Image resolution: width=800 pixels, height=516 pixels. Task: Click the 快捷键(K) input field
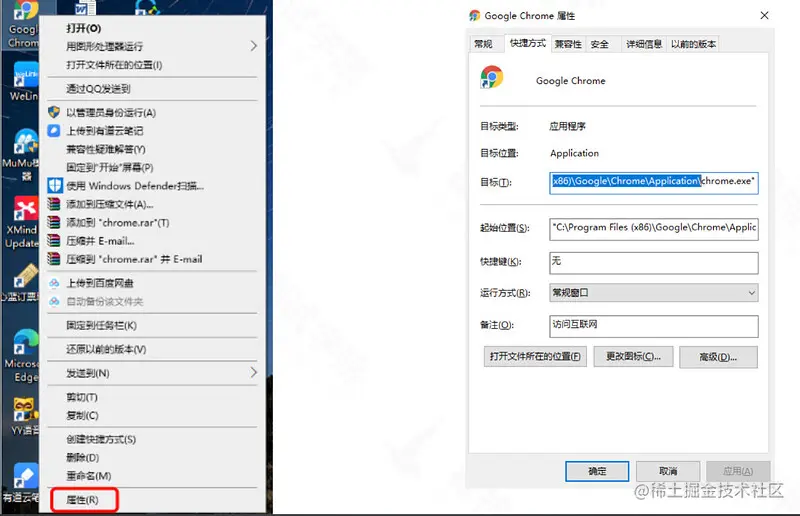pyautogui.click(x=654, y=263)
